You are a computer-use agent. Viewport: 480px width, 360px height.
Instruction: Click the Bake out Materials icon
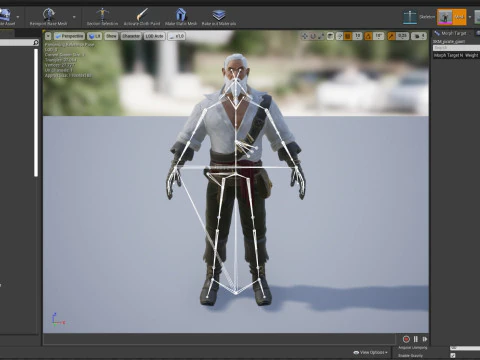pos(219,15)
